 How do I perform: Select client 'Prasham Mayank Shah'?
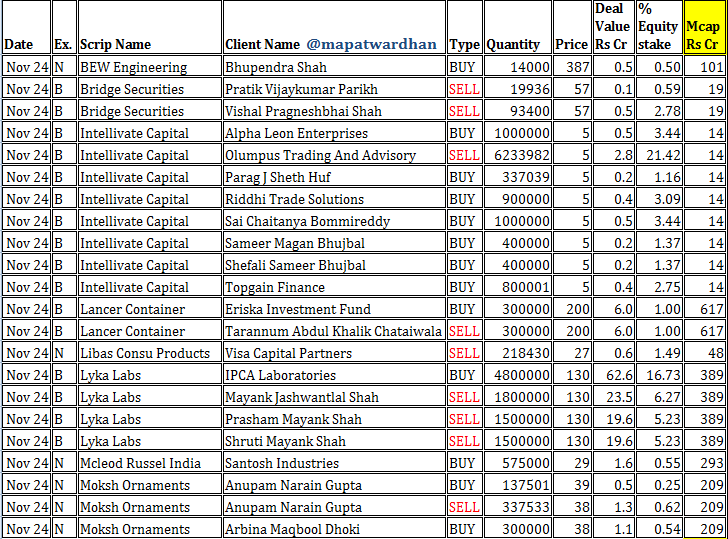pos(334,419)
